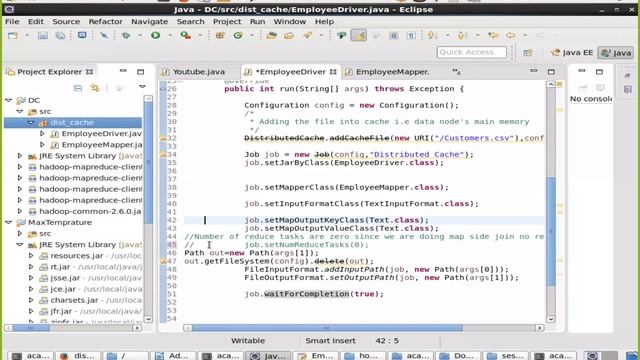Click the editor horizontal scrollbar thumb
The image size is (640, 360).
327,328
